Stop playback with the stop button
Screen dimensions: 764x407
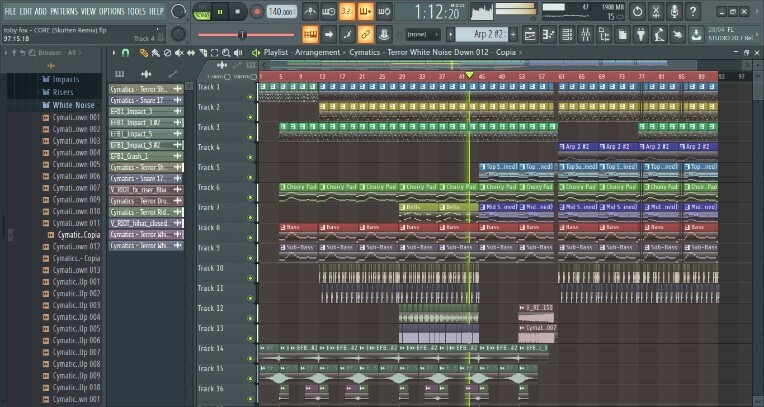tap(238, 12)
